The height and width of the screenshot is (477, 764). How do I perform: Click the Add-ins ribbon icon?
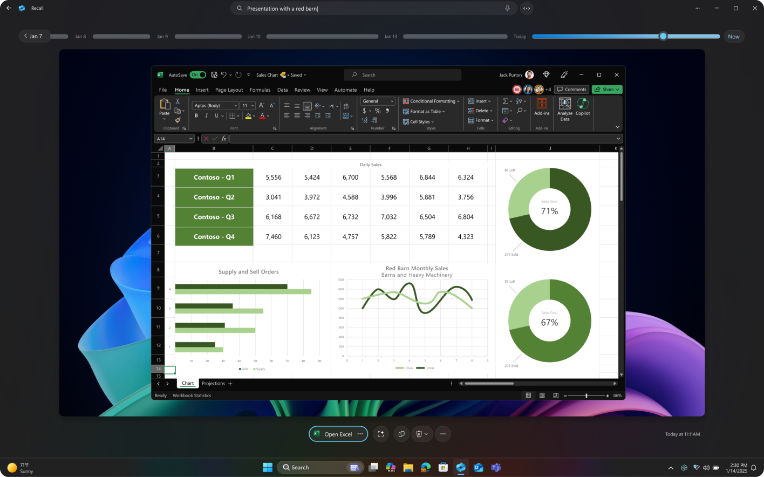pyautogui.click(x=542, y=106)
